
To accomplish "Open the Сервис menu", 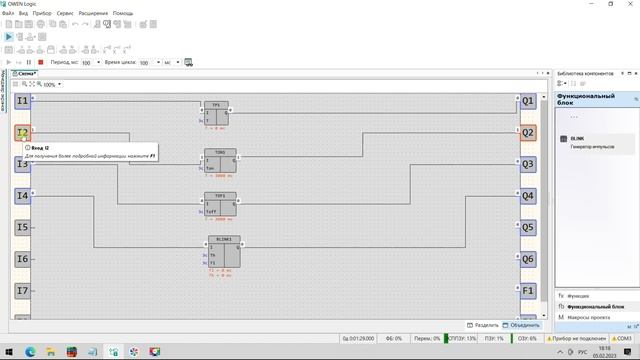I will pyautogui.click(x=65, y=13).
